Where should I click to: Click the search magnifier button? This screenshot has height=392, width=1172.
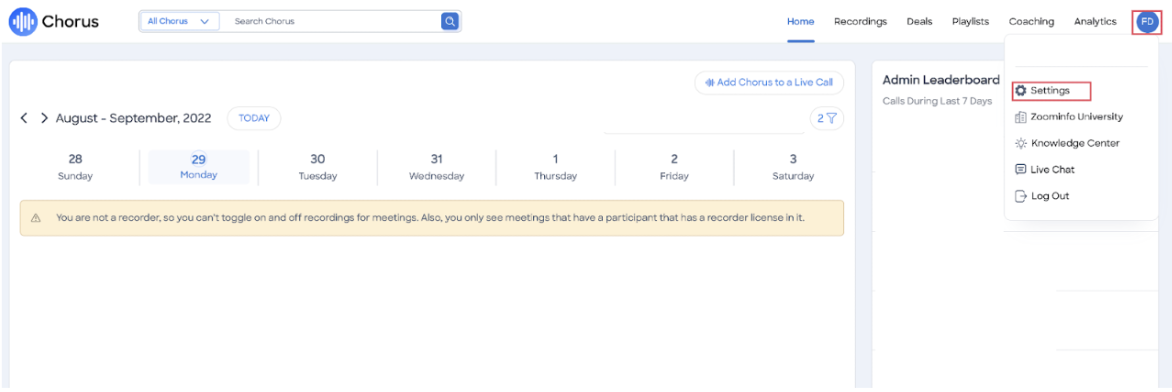(x=449, y=22)
